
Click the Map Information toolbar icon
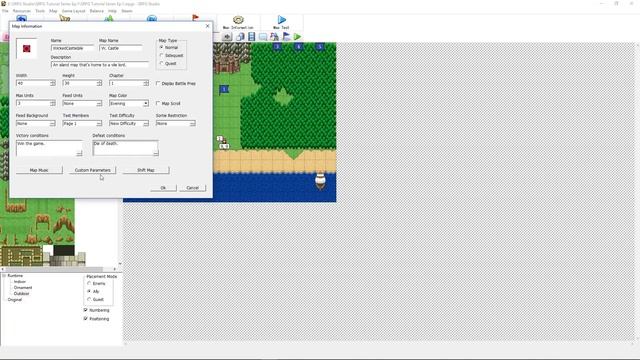tap(238, 20)
